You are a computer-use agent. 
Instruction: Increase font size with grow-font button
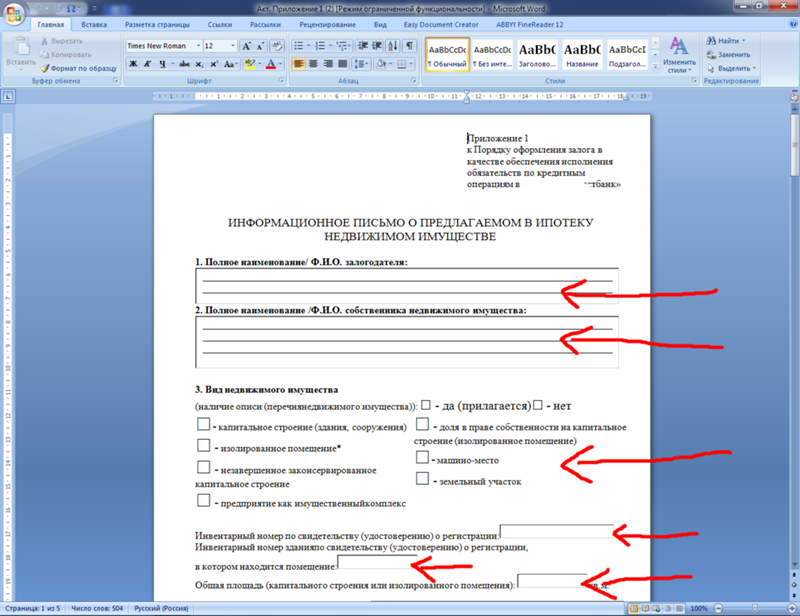(246, 46)
